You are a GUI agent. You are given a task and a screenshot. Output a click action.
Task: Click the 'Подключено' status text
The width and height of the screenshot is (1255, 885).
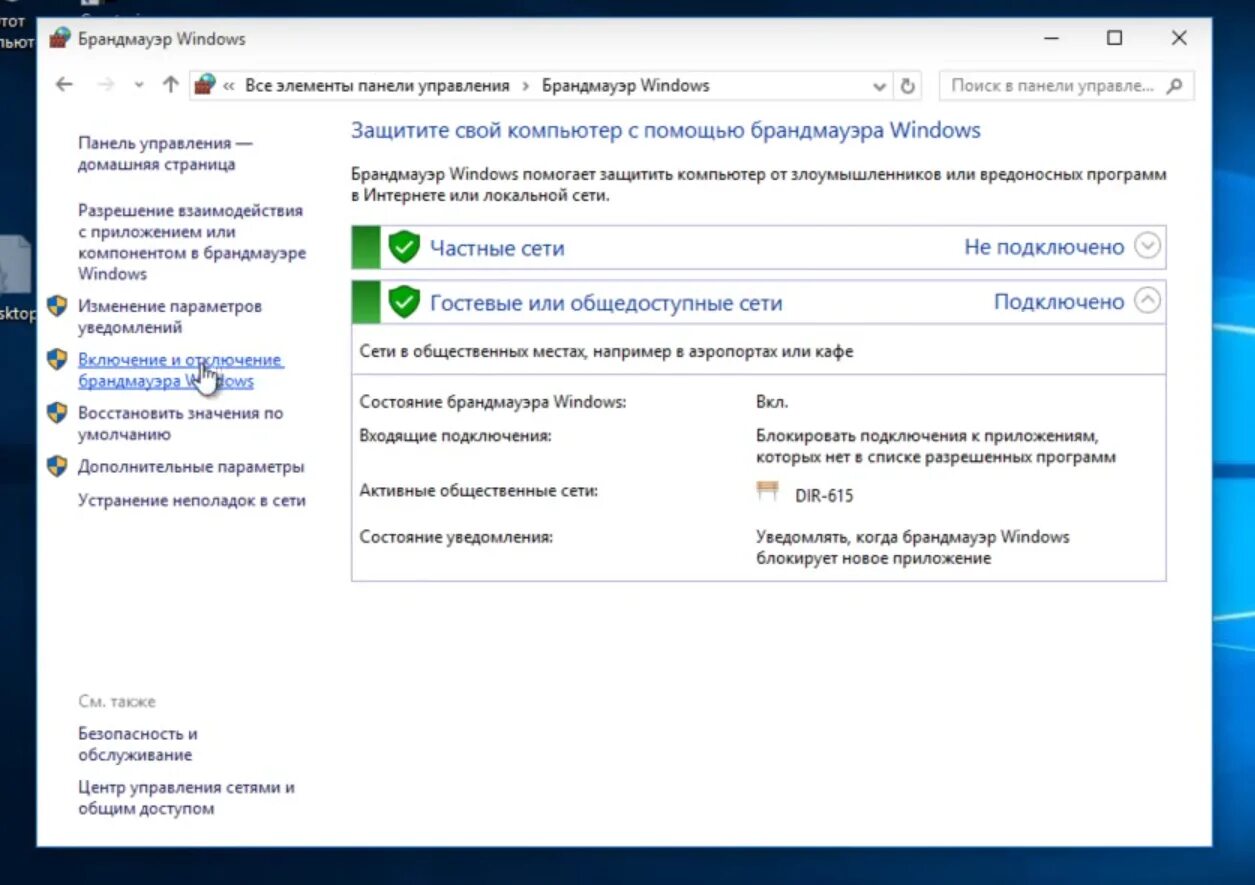pos(1059,302)
